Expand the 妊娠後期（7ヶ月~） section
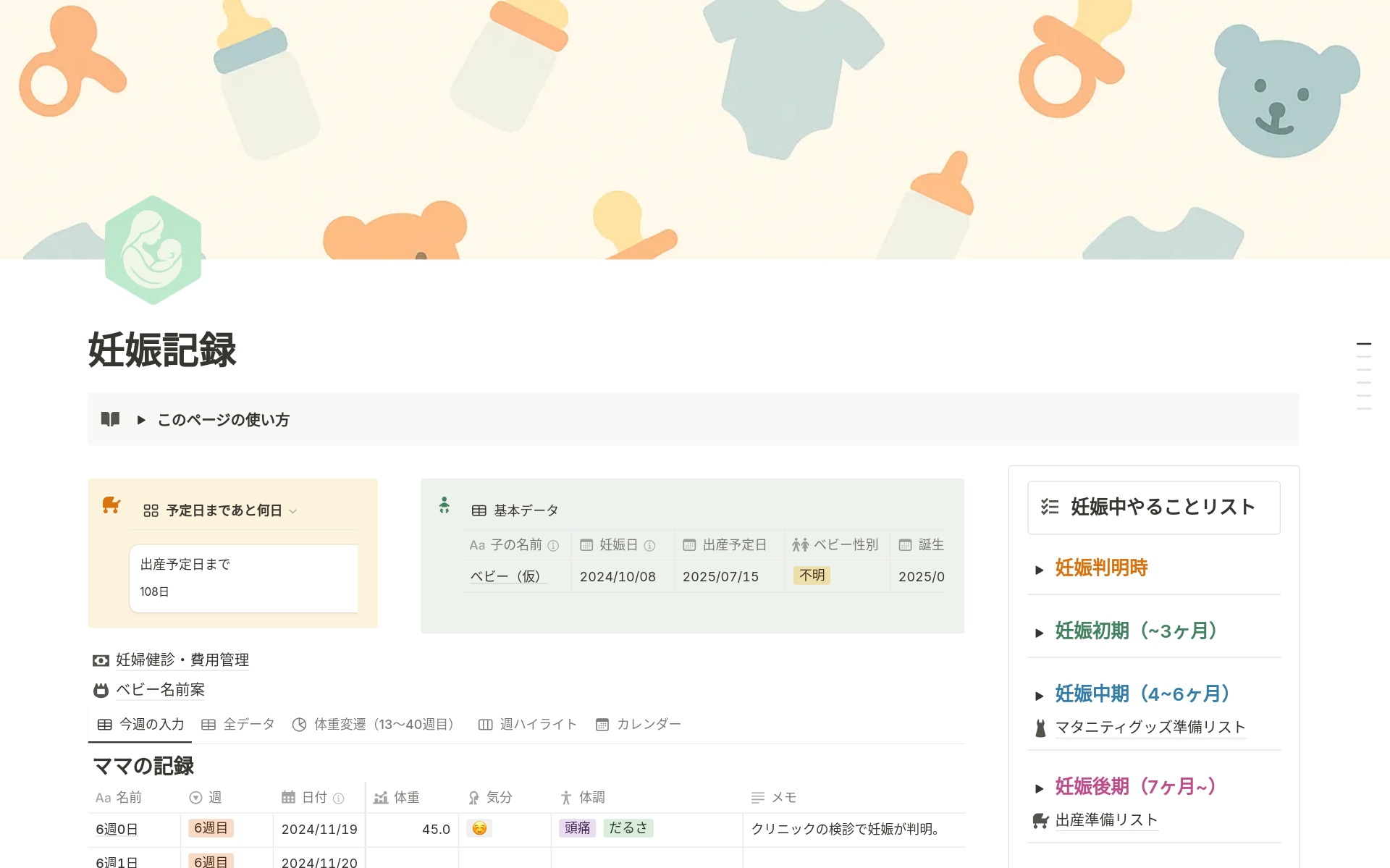1390x868 pixels. coord(1040,788)
